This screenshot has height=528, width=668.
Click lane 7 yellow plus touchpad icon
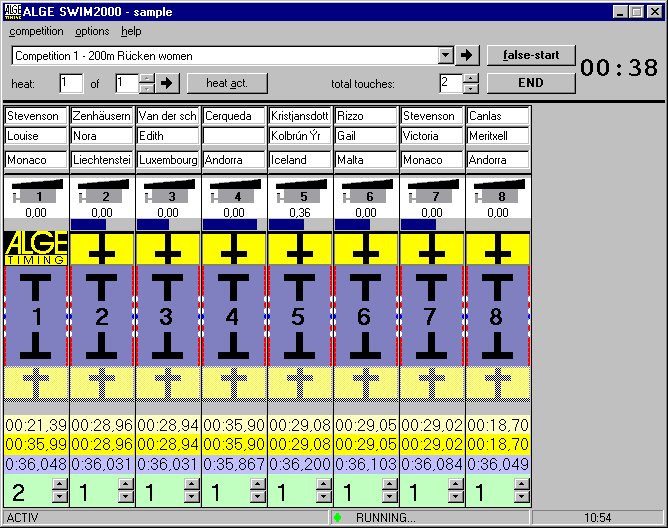click(x=432, y=249)
